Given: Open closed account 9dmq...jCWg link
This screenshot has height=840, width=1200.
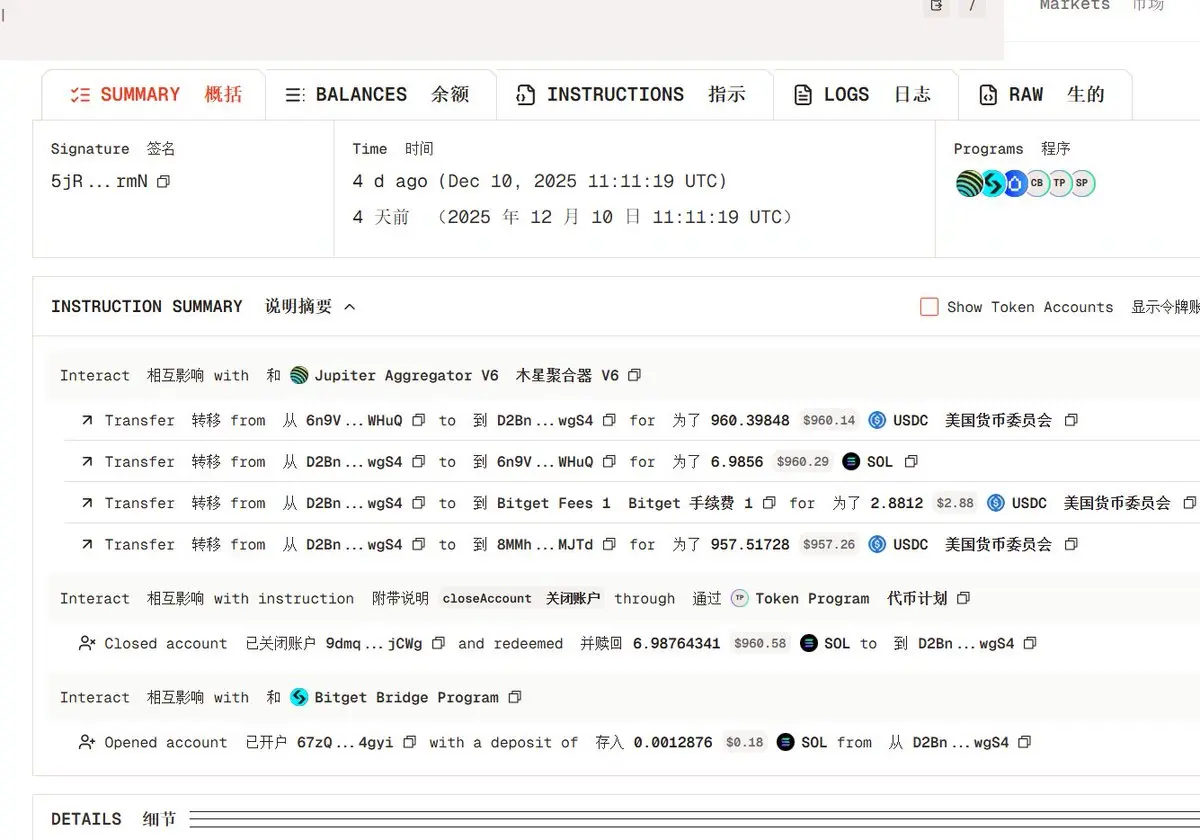Looking at the screenshot, I should [374, 644].
